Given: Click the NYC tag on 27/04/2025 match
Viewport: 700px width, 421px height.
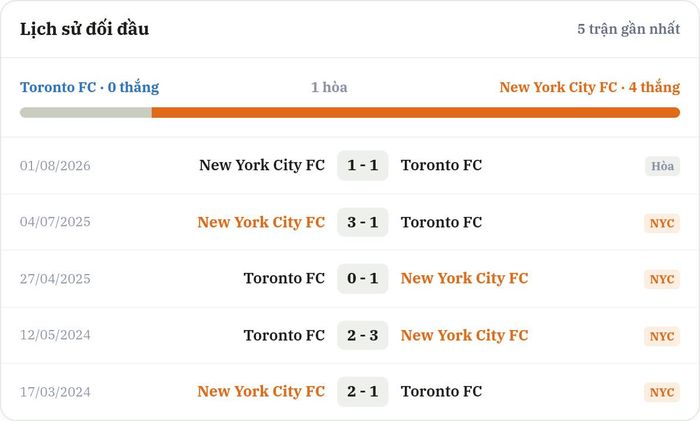Looking at the screenshot, I should coord(662,279).
